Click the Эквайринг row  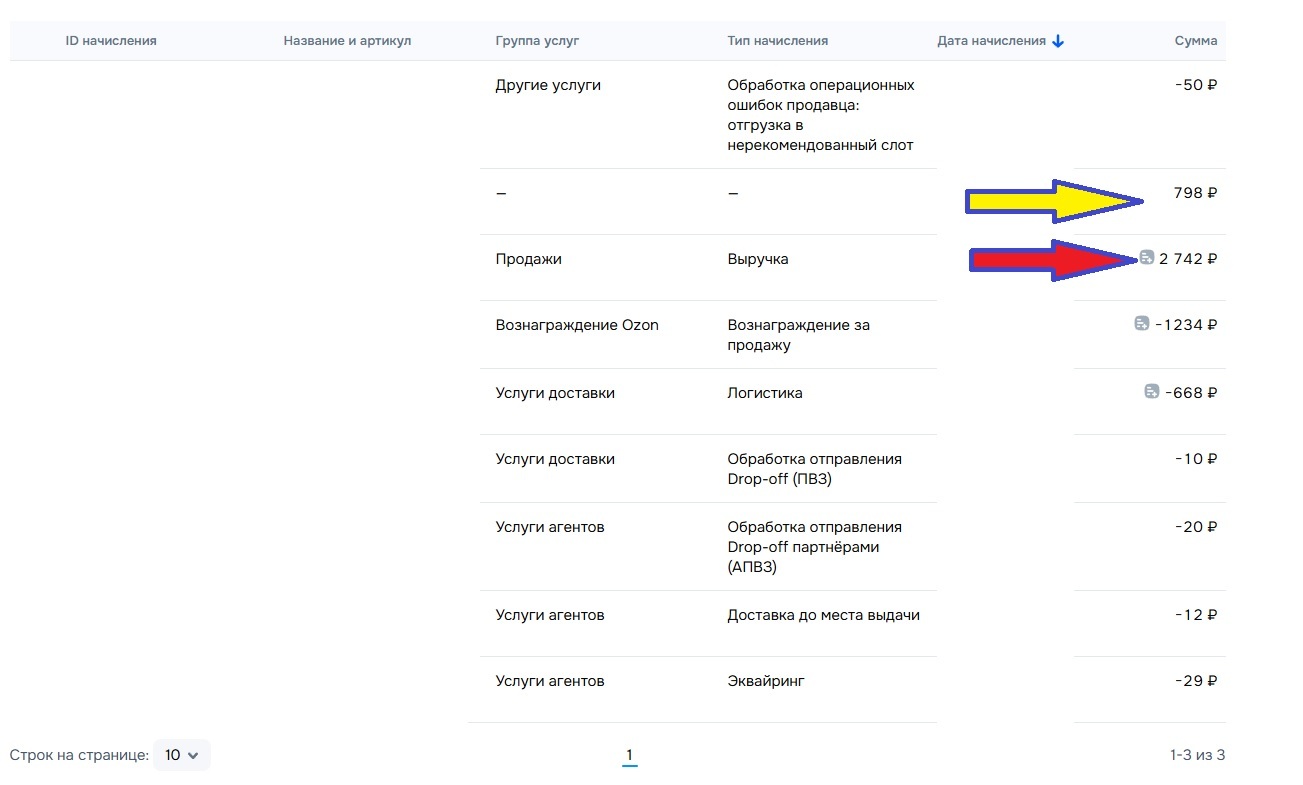point(765,681)
